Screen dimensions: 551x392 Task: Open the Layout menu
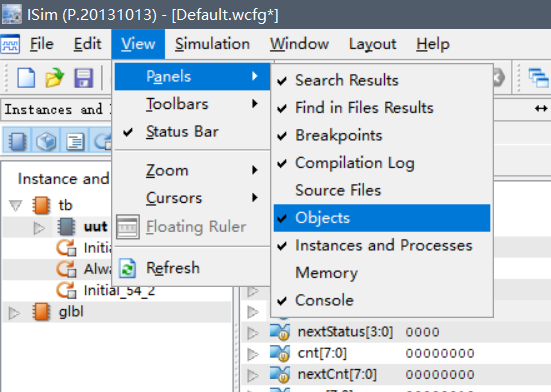click(x=372, y=44)
